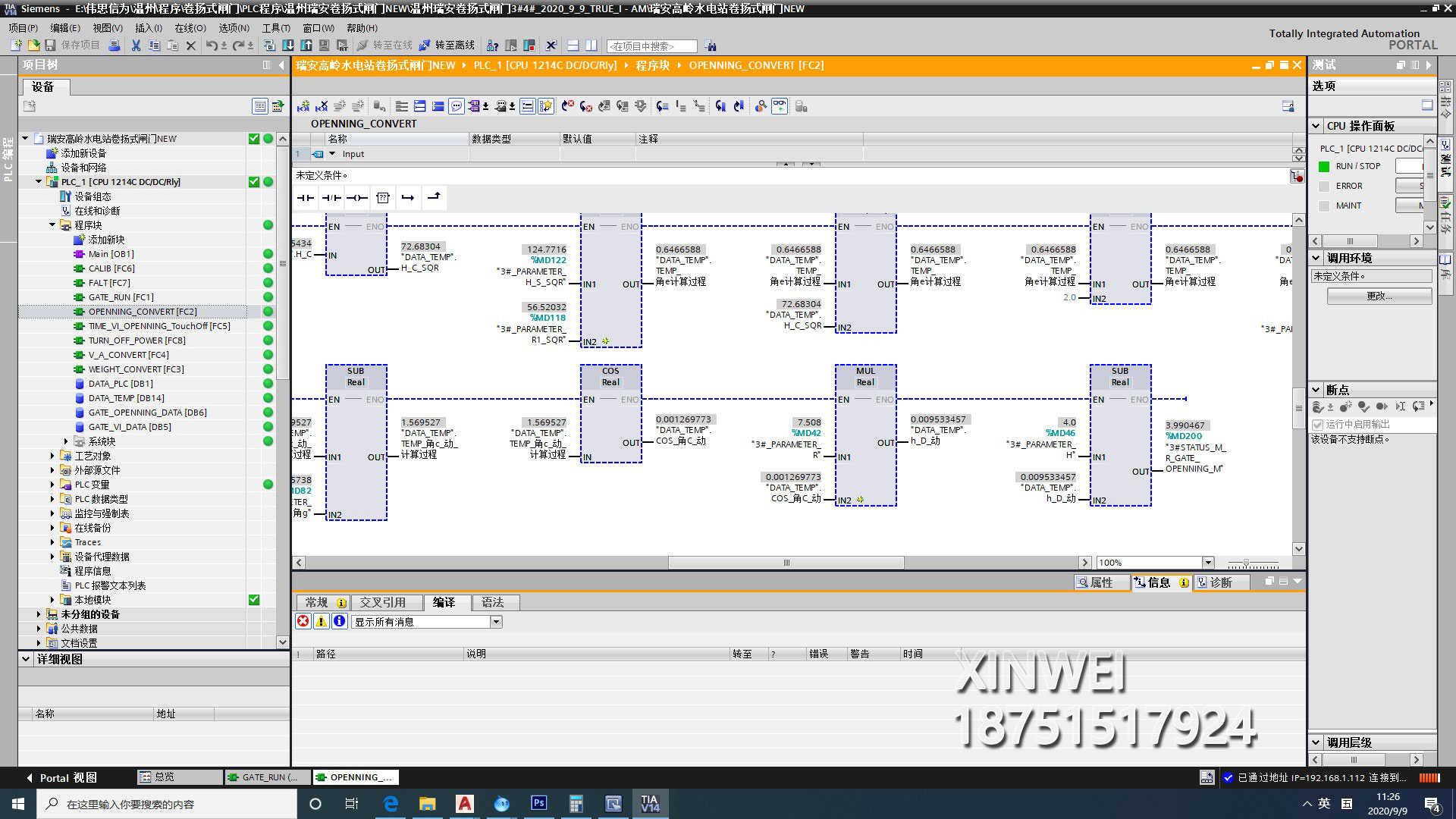
Task: Click the search in project binoculars icon
Action: [x=710, y=45]
